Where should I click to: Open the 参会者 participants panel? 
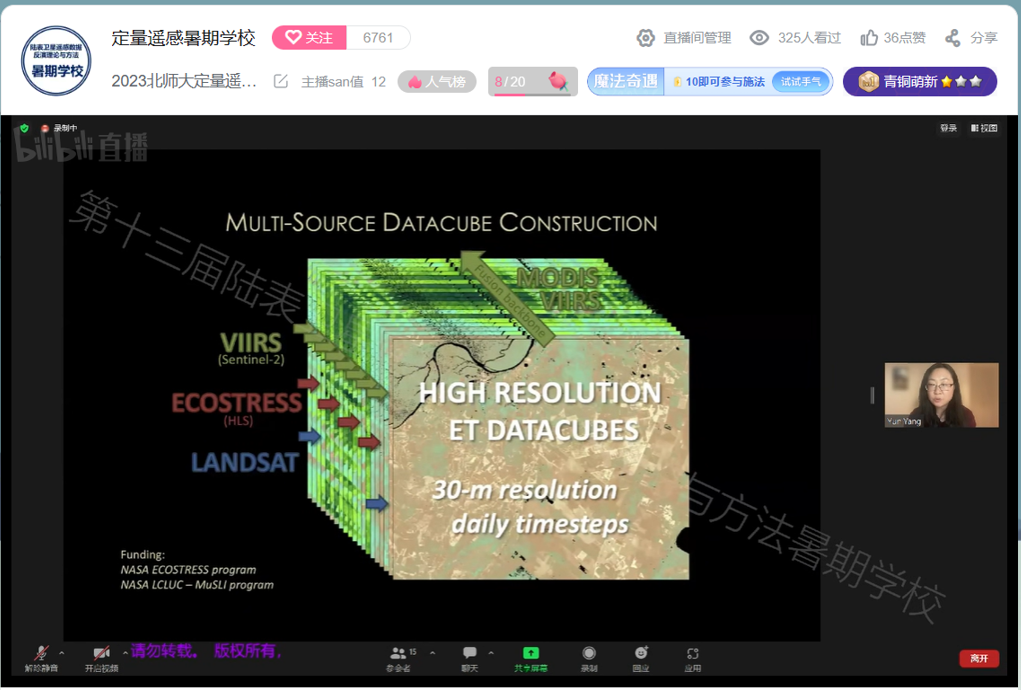pyautogui.click(x=399, y=654)
